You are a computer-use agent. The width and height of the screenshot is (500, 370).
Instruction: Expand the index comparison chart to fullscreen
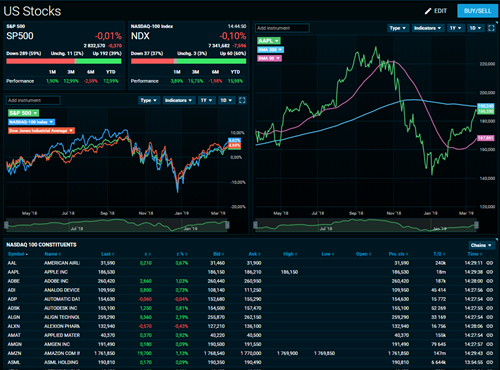tap(242, 100)
